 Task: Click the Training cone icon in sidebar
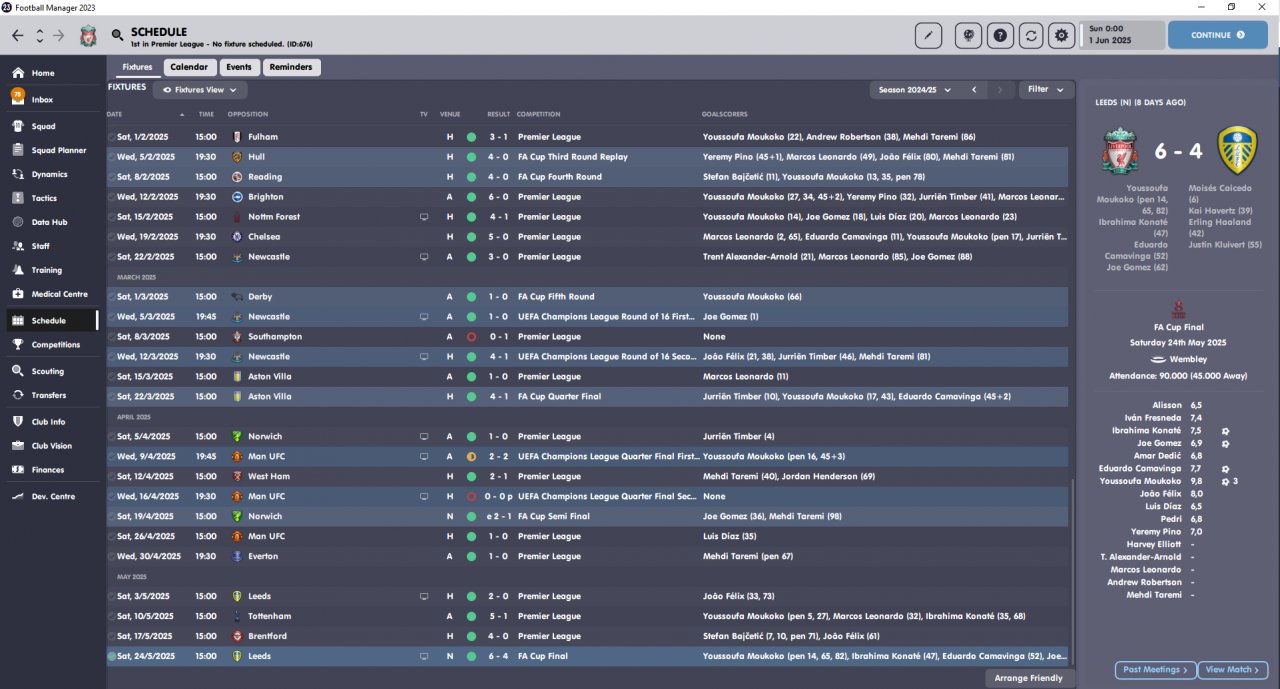pos(18,270)
